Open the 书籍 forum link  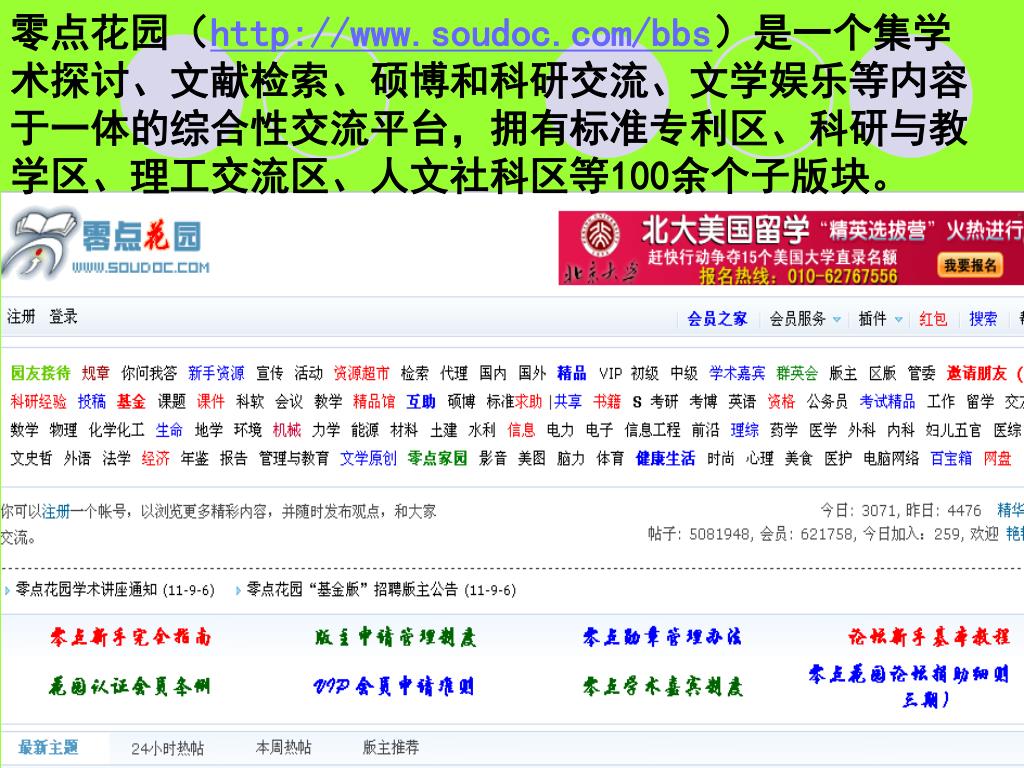click(607, 401)
